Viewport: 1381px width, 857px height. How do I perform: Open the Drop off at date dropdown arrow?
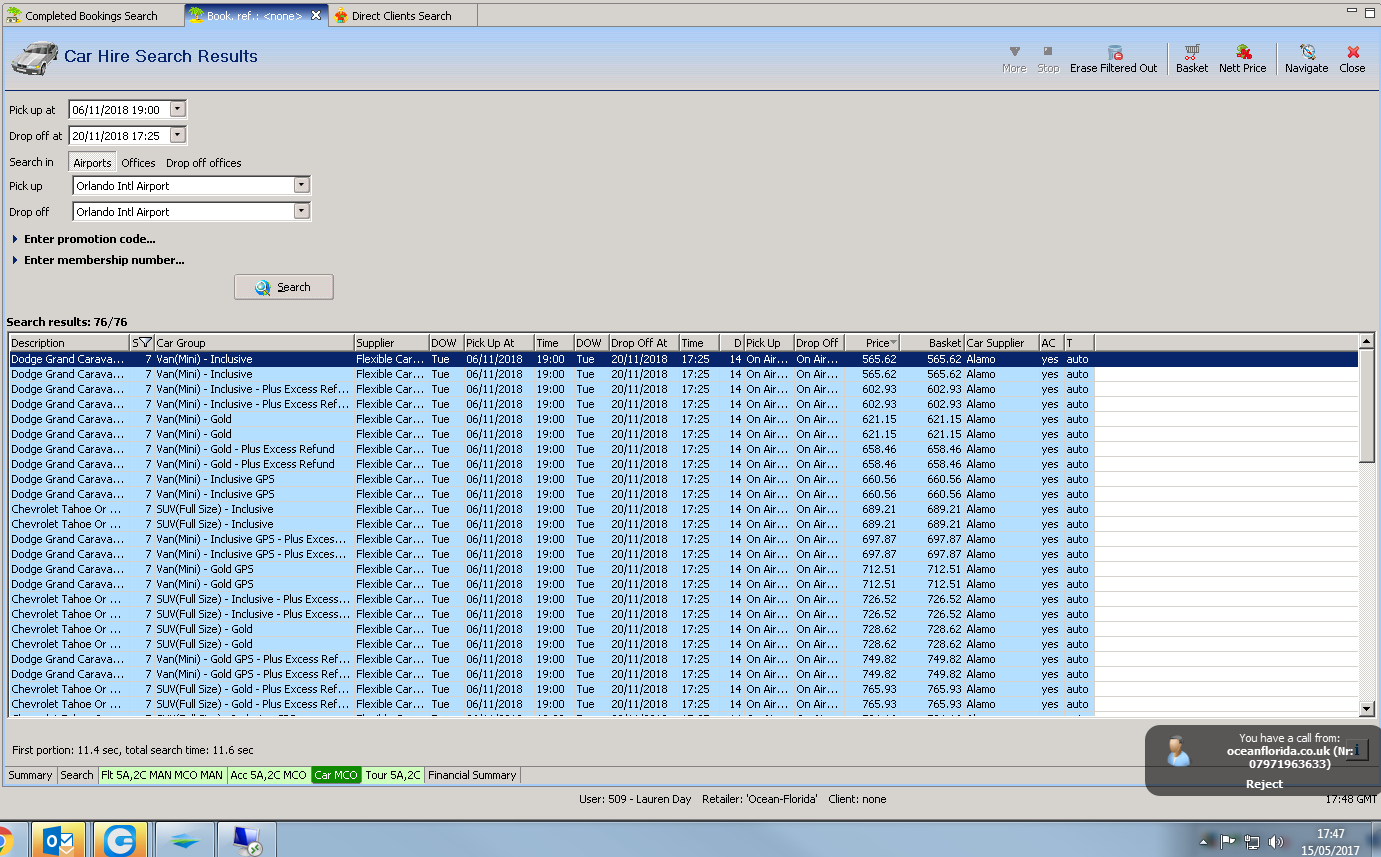pyautogui.click(x=178, y=135)
